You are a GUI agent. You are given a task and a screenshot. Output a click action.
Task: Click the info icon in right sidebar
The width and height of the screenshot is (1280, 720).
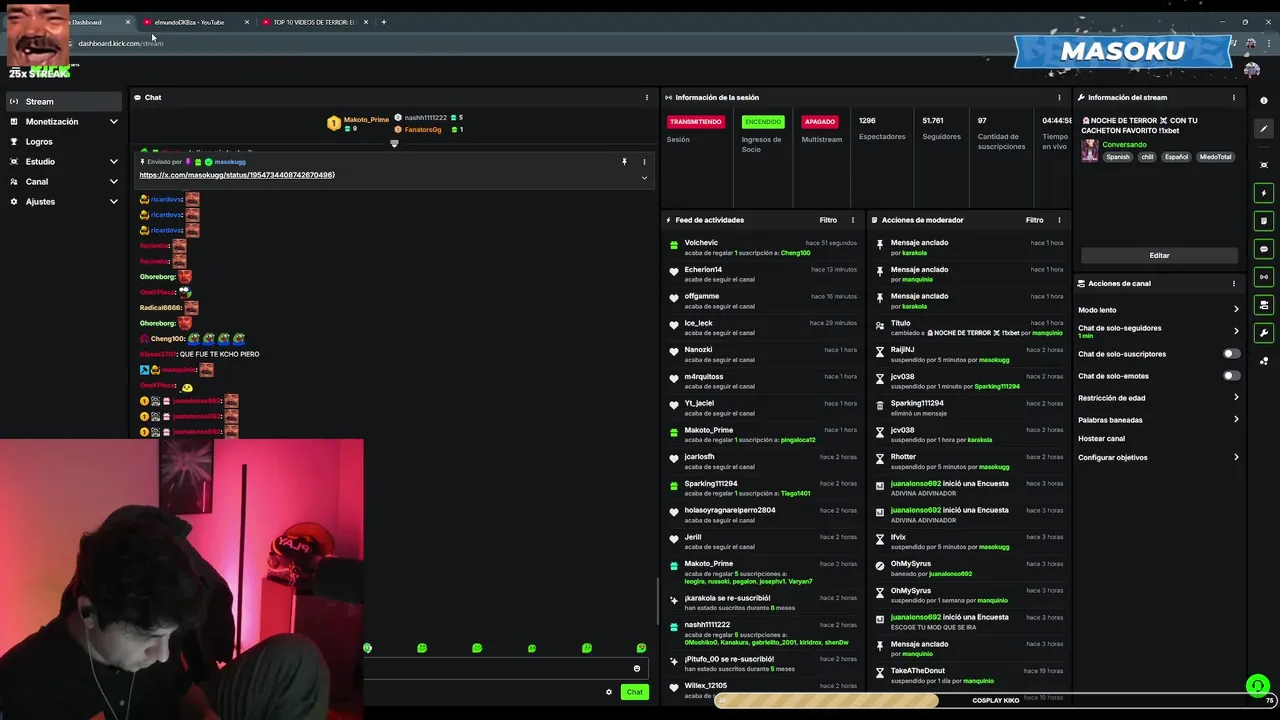coord(1264,100)
